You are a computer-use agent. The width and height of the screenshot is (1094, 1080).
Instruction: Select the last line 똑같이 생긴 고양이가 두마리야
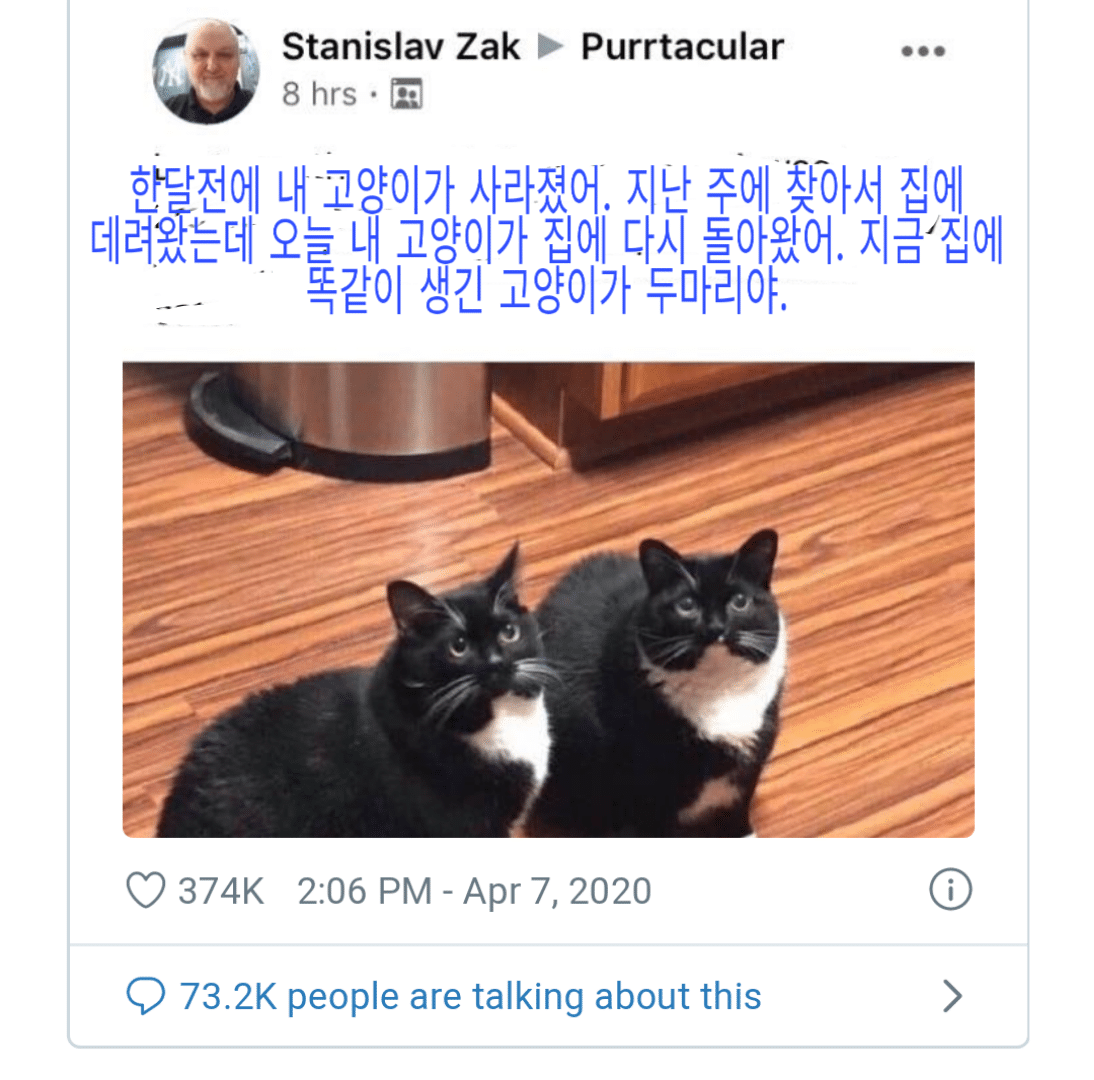click(546, 290)
